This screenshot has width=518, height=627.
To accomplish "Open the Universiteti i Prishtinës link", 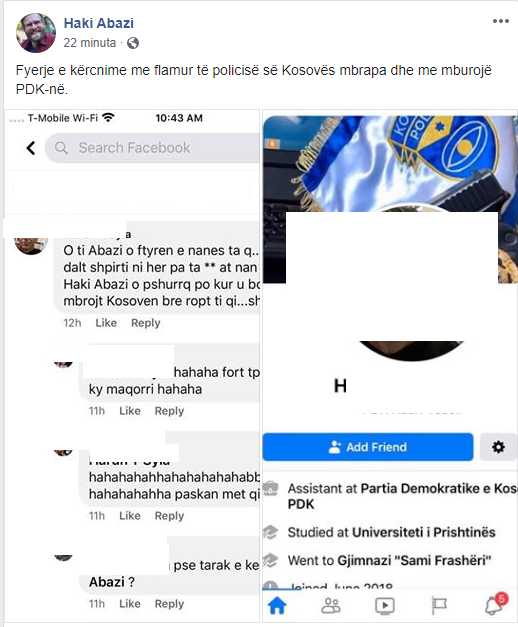I will tap(424, 532).
